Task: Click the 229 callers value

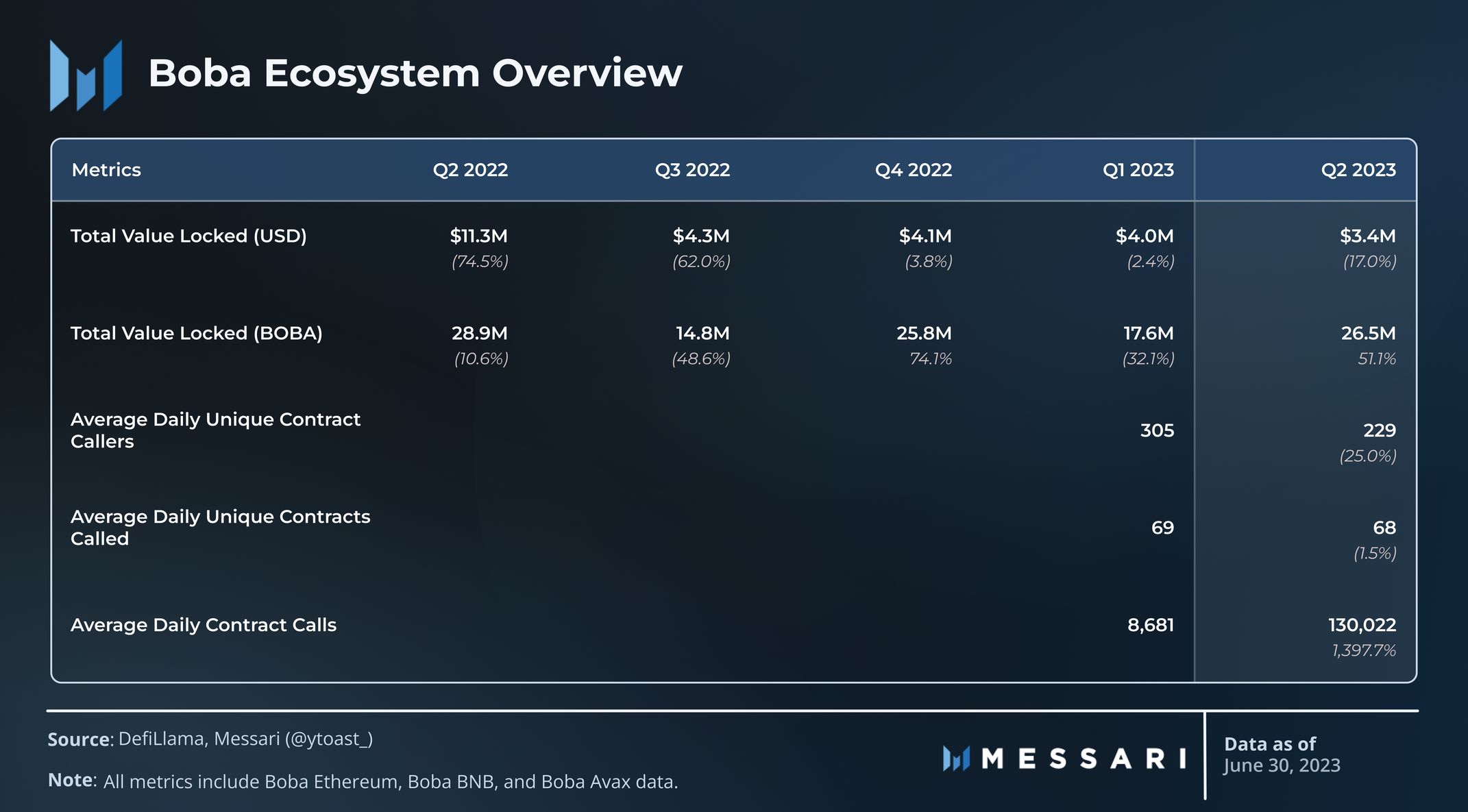Action: [1380, 431]
